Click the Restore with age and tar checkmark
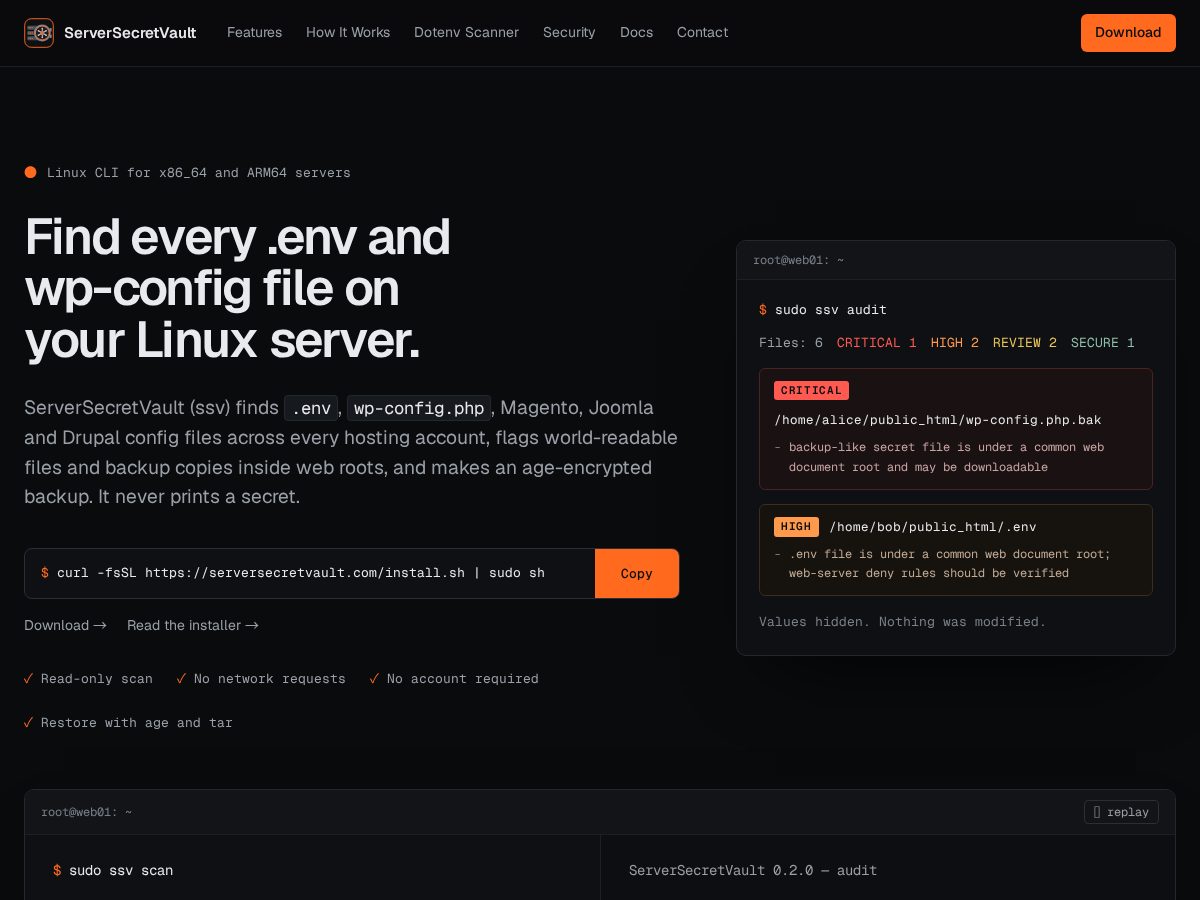The height and width of the screenshot is (900, 1200). 29,723
